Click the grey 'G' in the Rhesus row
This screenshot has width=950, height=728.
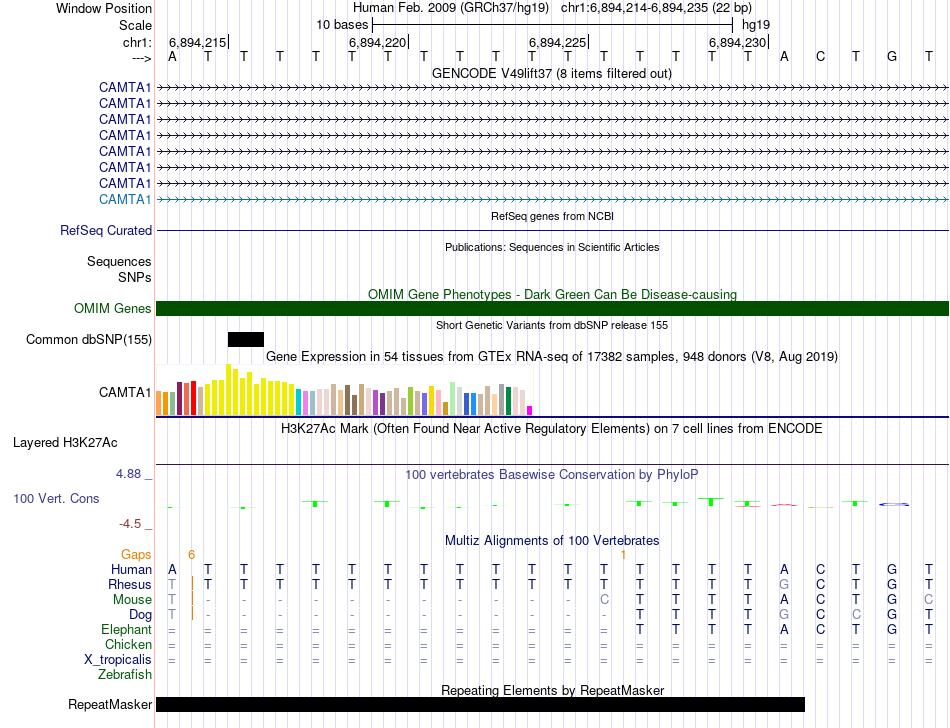click(x=784, y=585)
